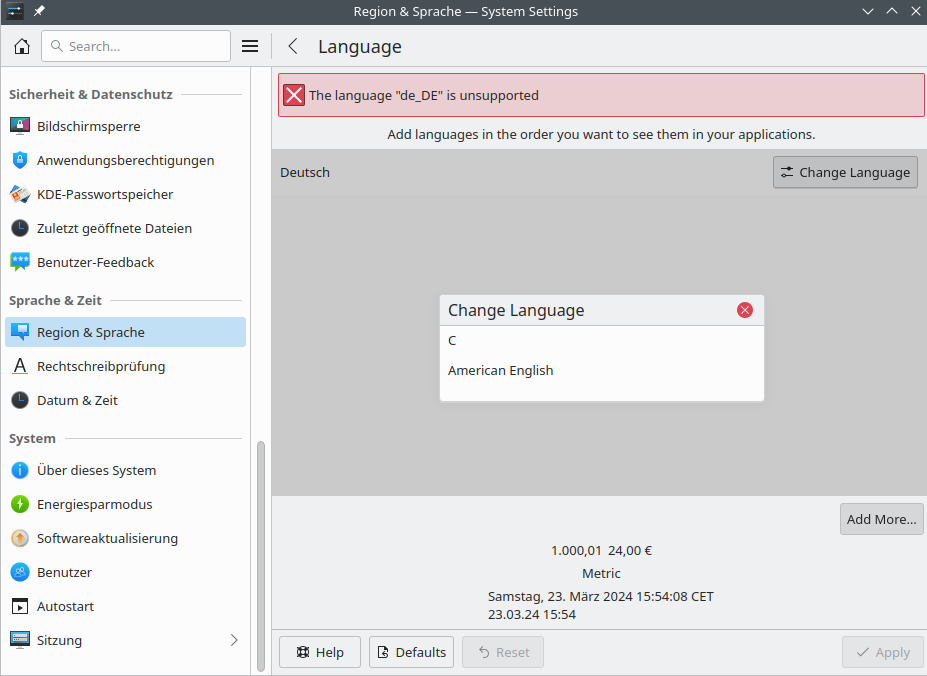This screenshot has width=927, height=676.
Task: Close the Change Language popup
Action: [745, 310]
